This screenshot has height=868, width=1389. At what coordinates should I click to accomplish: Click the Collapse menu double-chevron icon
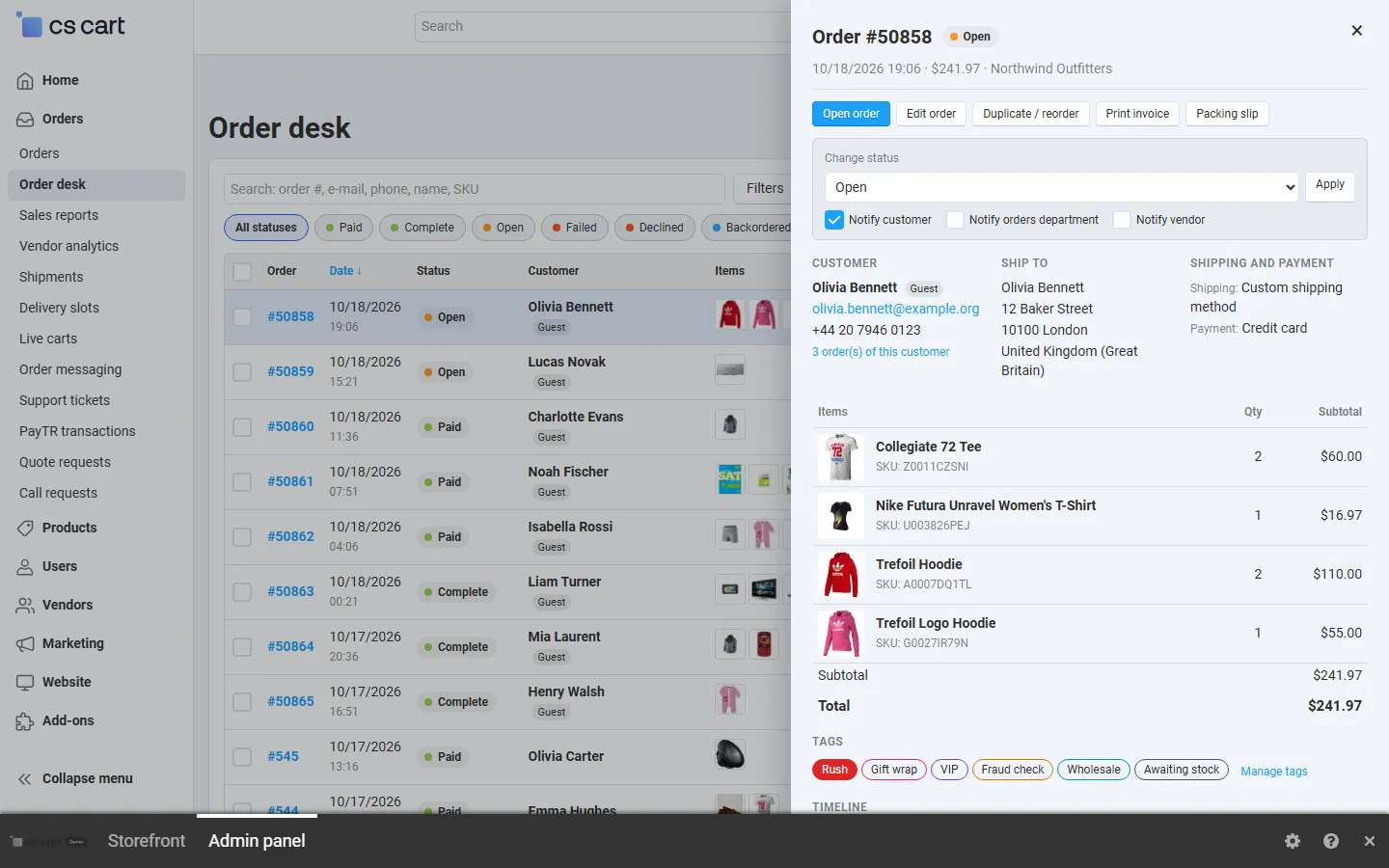pyautogui.click(x=25, y=779)
